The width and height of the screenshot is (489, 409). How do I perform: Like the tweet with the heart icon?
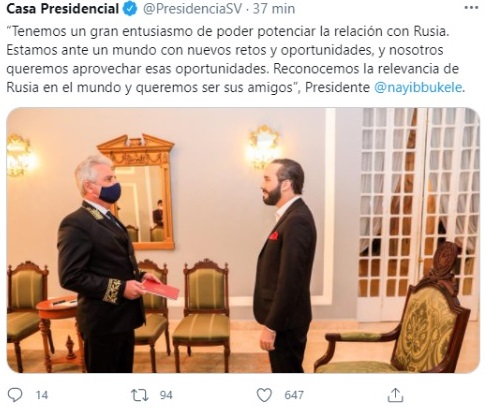[x=264, y=395]
